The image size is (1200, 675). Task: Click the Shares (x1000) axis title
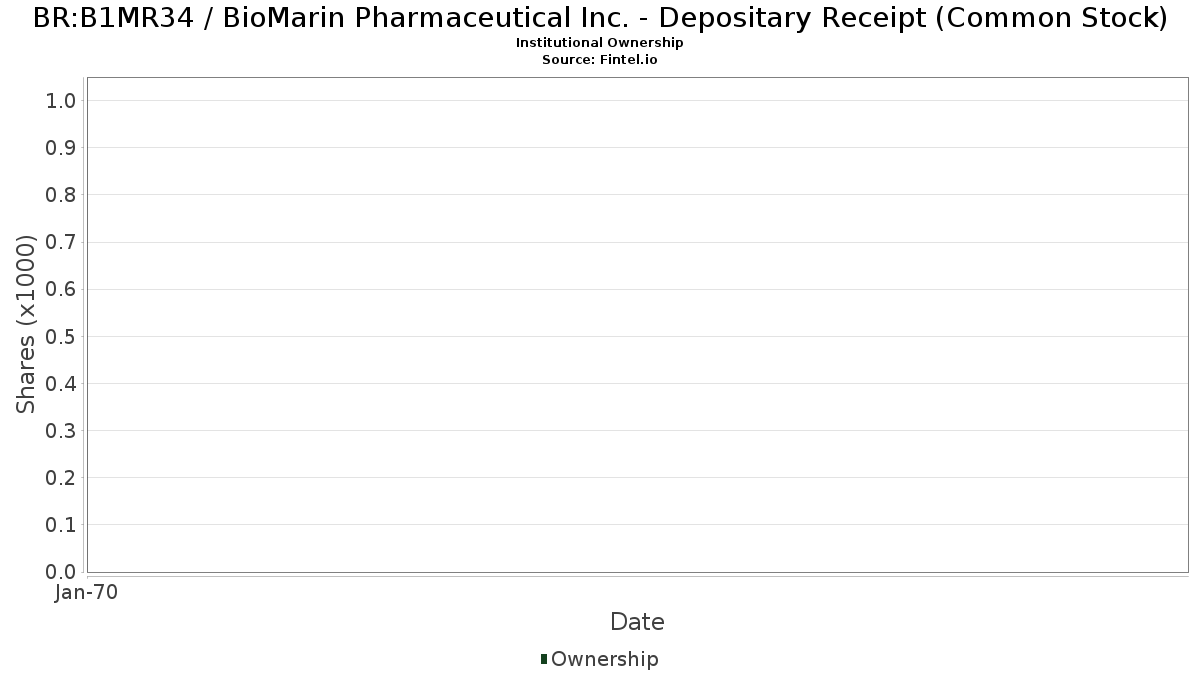tap(27, 324)
